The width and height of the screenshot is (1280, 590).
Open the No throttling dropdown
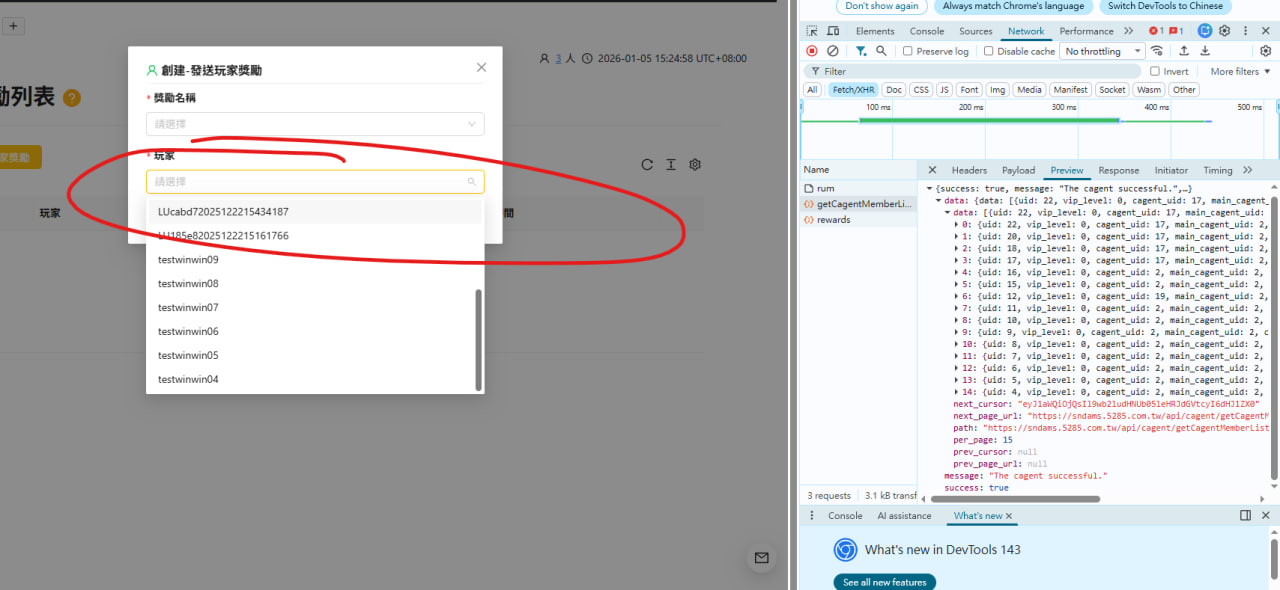[x=1103, y=51]
